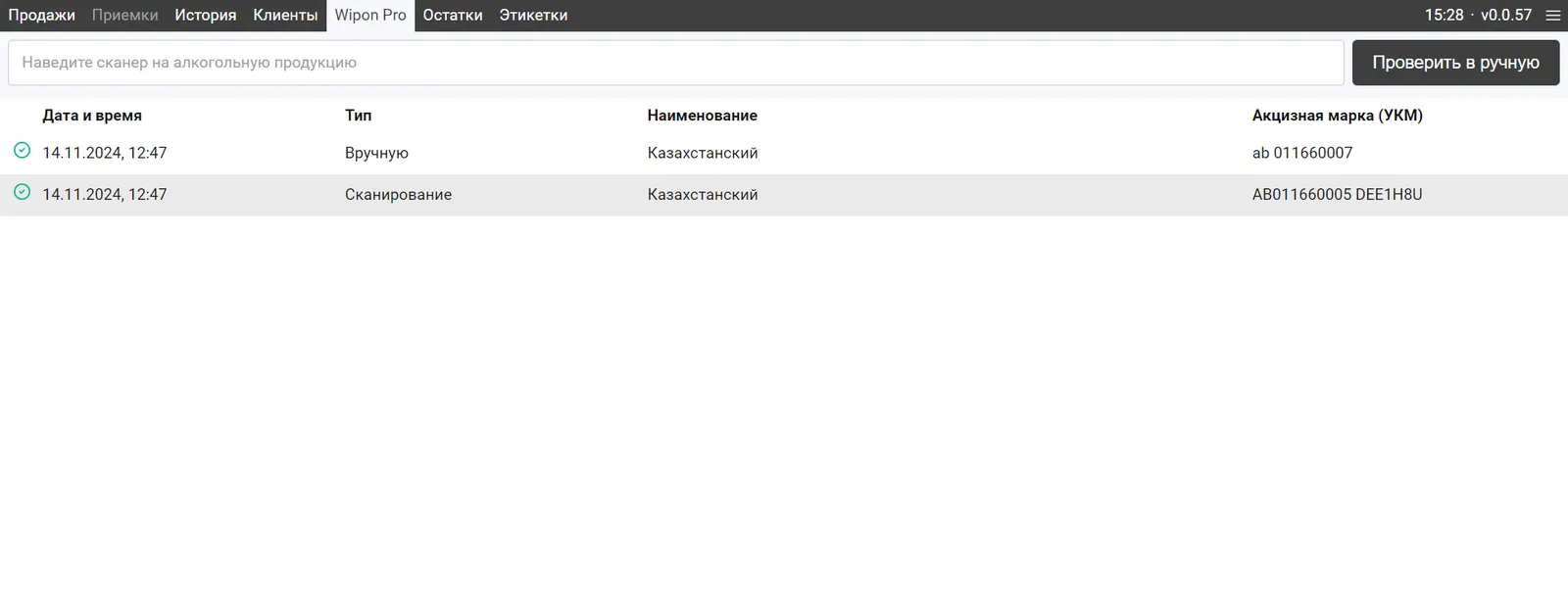Screen dimensions: 1568x615
Task: Click the Дата и время column header
Action: 92,116
